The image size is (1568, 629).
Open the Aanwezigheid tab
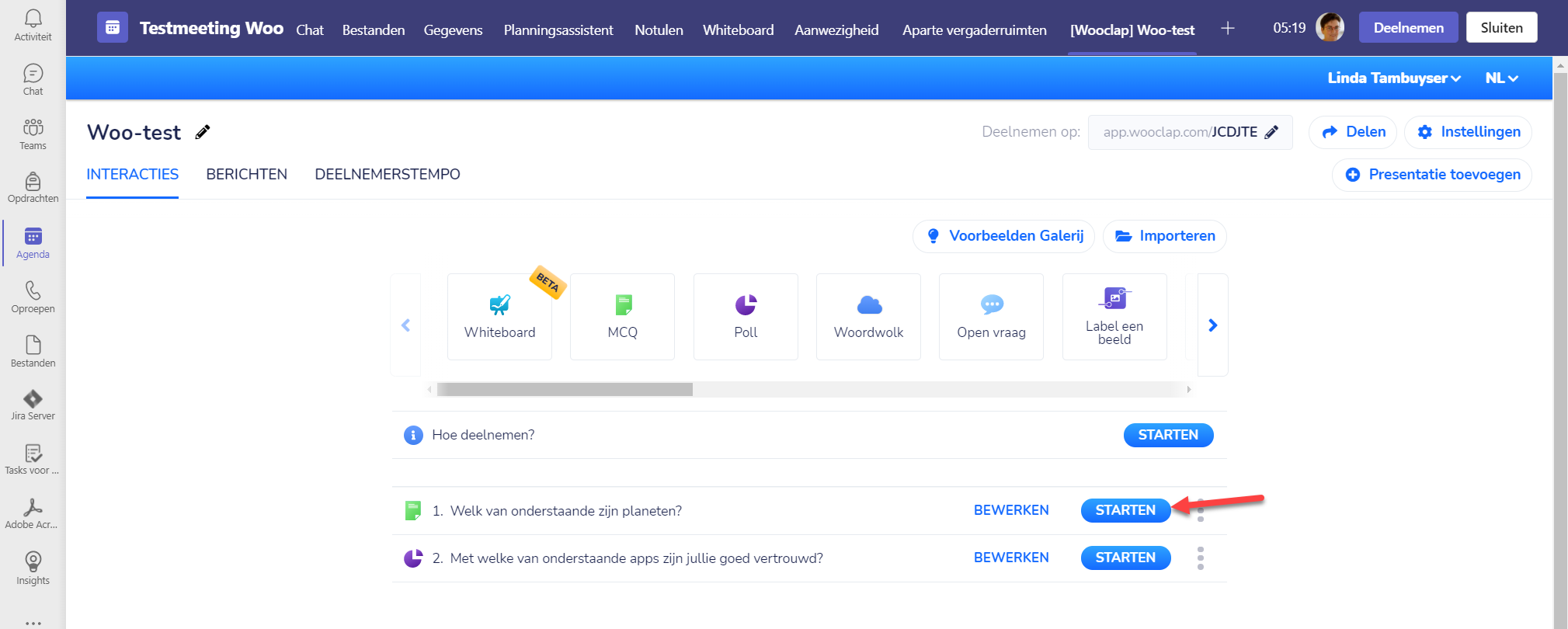pos(836,30)
